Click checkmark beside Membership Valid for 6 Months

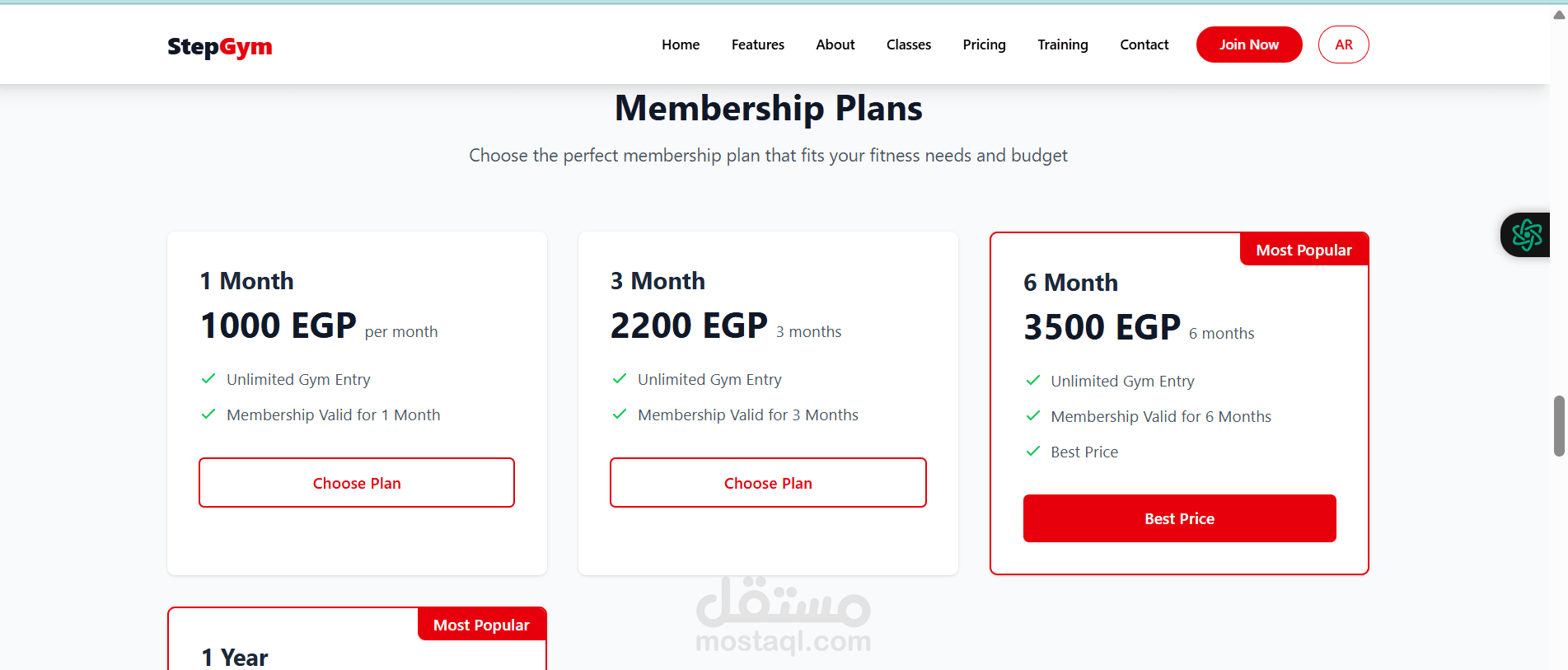coord(1032,416)
